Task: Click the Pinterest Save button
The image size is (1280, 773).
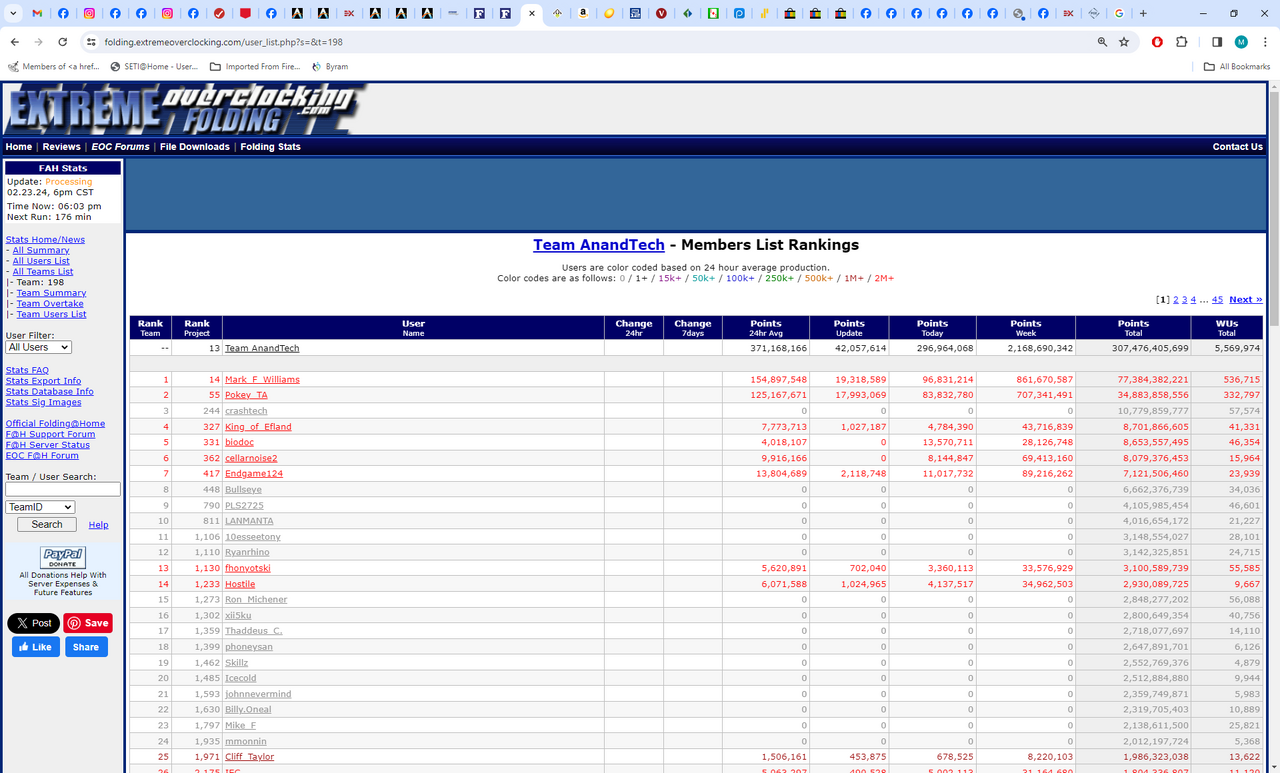Action: tap(88, 623)
